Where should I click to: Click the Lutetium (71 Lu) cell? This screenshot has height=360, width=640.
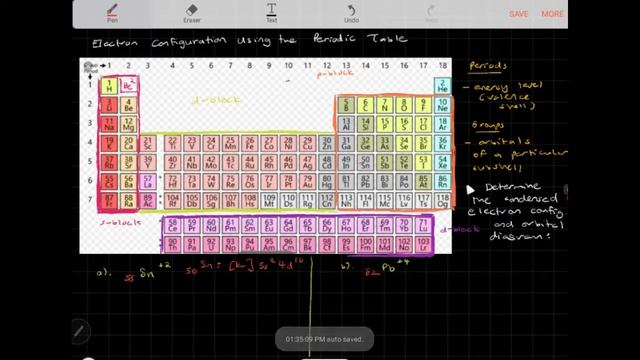click(423, 225)
